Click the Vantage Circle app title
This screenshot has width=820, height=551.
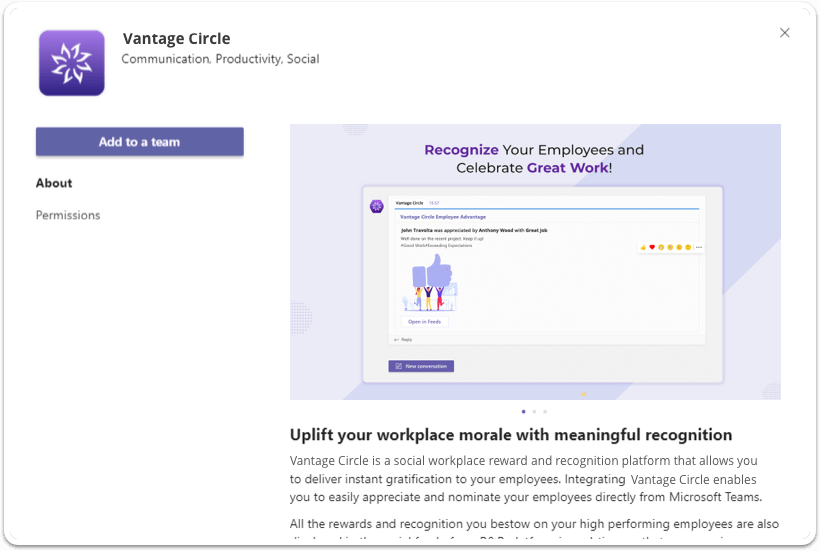176,39
